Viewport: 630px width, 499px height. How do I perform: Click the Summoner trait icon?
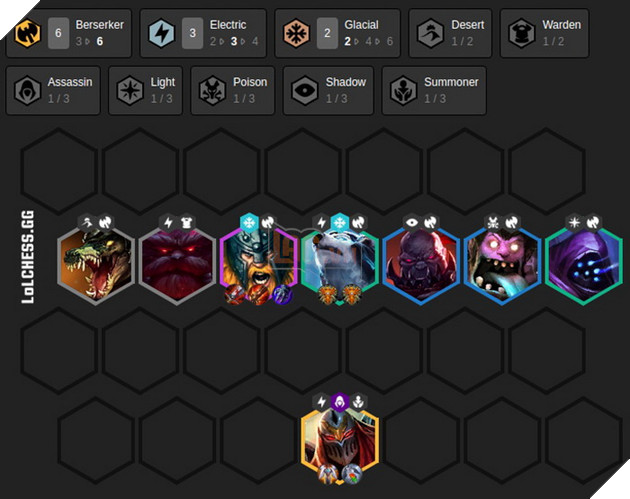(x=403, y=90)
